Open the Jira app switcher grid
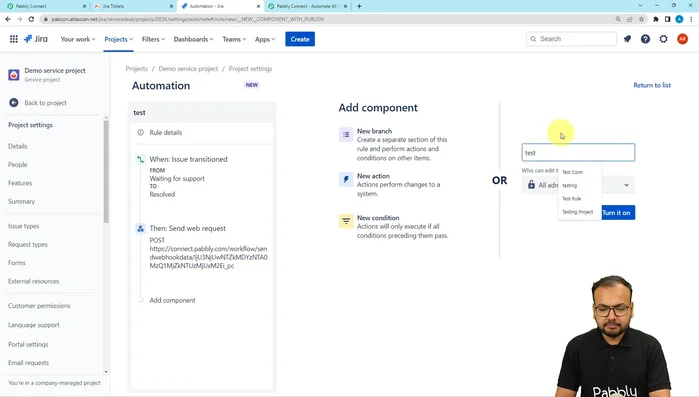This screenshot has width=699, height=397. (14, 39)
